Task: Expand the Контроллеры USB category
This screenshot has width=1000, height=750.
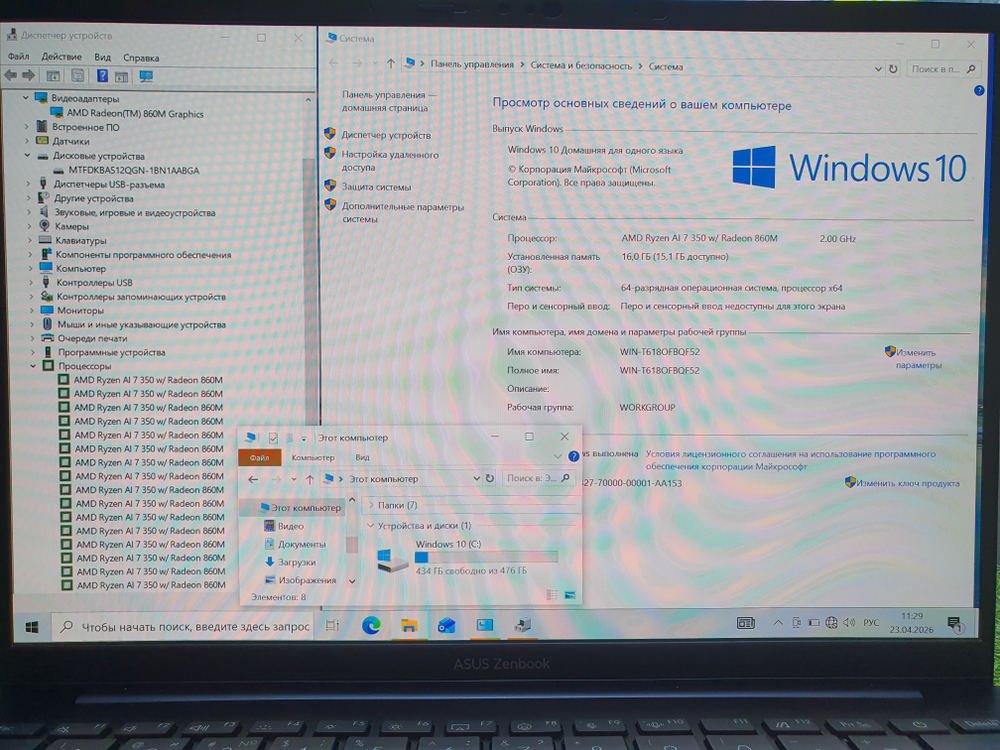Action: pos(31,282)
